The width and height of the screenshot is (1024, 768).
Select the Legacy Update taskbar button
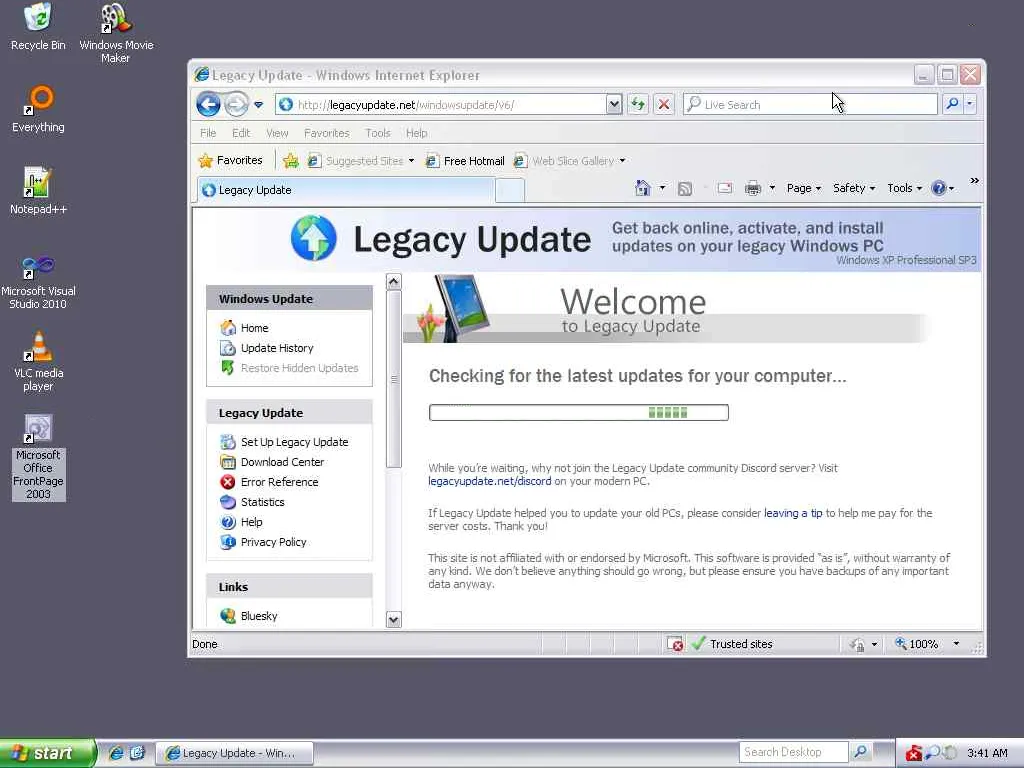pos(234,753)
